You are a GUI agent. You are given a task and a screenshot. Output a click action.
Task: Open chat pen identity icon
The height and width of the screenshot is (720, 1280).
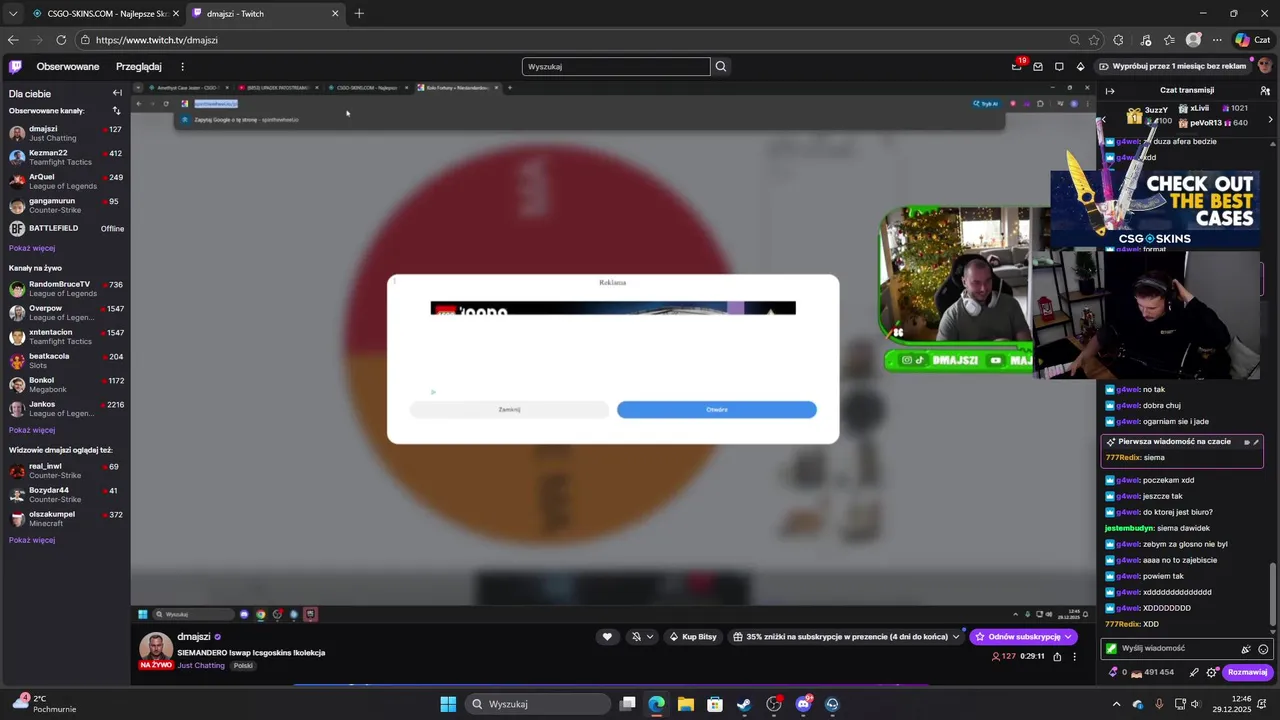click(x=1194, y=673)
